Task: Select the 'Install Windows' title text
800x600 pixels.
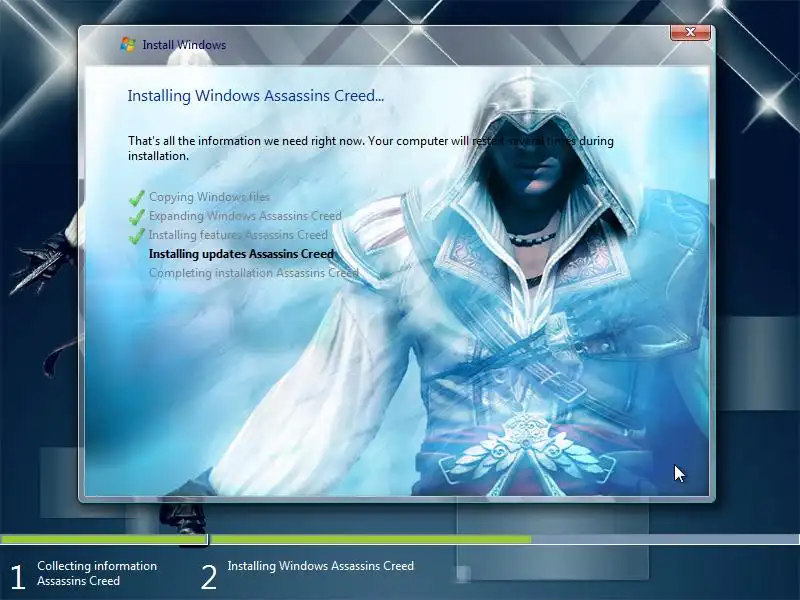Action: click(184, 45)
